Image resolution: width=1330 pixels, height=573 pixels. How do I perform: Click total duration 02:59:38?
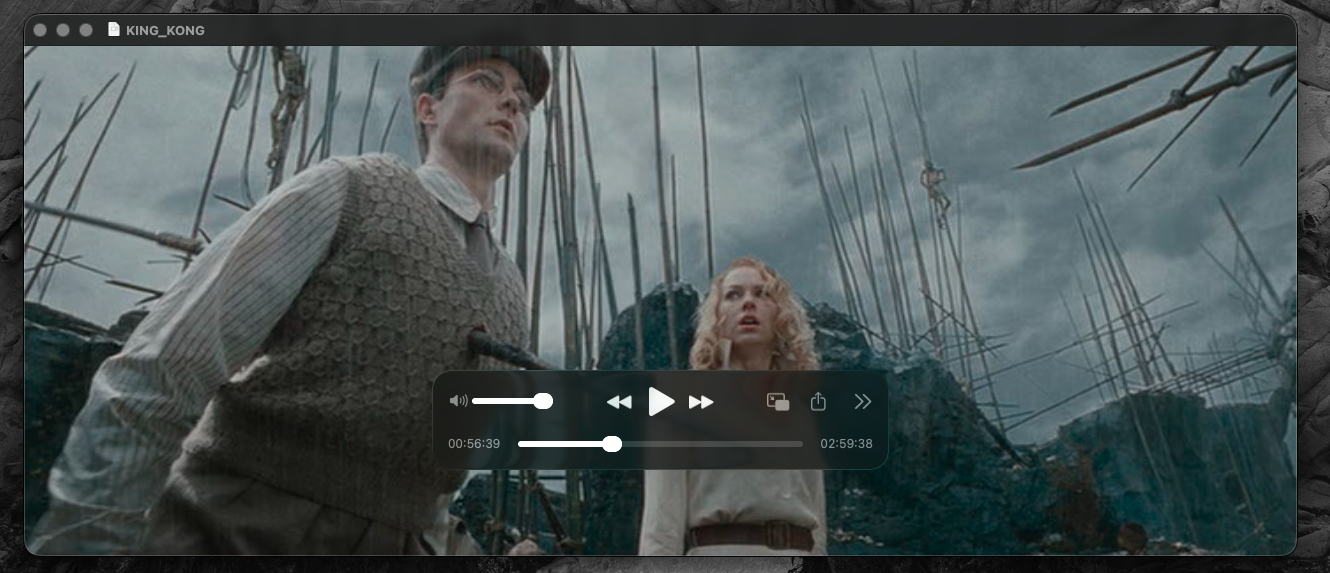click(846, 444)
